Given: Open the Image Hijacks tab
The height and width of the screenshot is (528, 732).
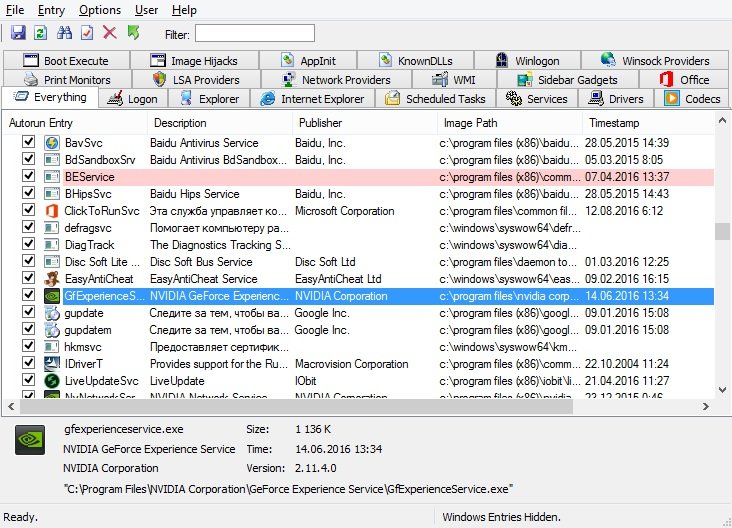Looking at the screenshot, I should tap(194, 60).
